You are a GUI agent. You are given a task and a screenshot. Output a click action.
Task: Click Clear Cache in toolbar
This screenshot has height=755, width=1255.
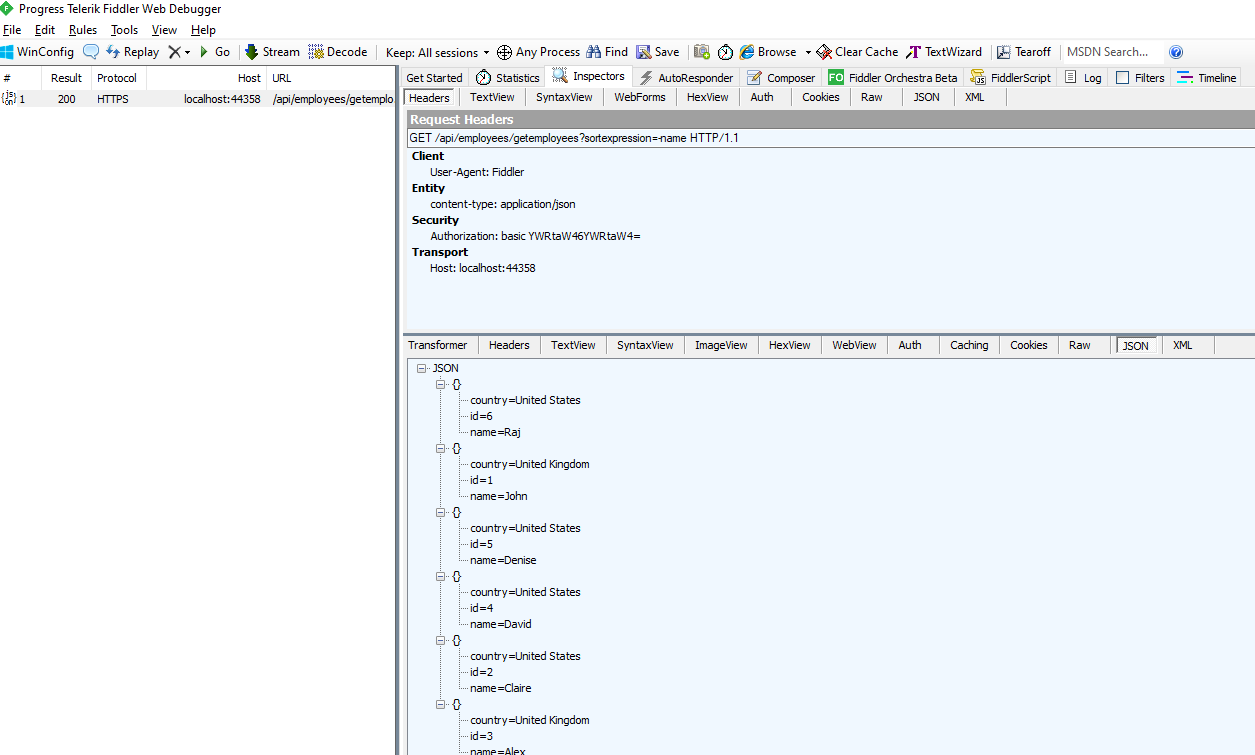857,52
